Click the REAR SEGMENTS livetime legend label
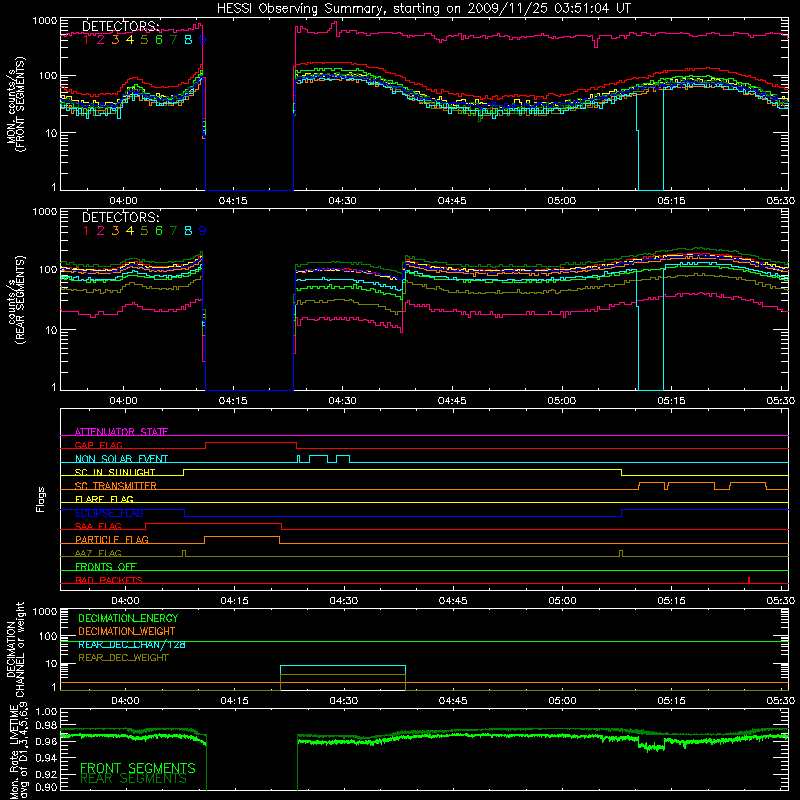Screen dimensions: 800x800 134,779
